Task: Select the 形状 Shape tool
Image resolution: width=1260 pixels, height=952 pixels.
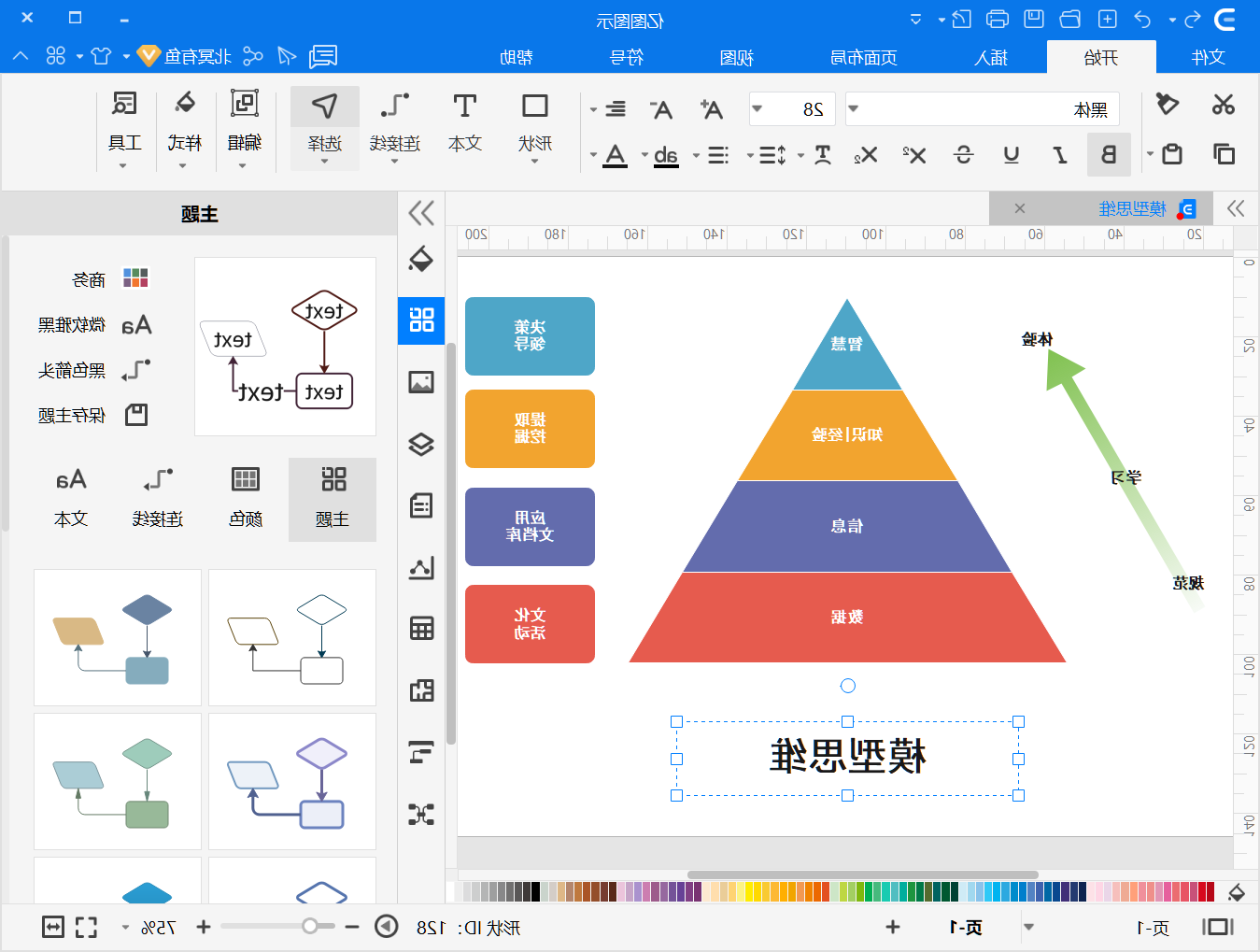Action: coord(535,127)
